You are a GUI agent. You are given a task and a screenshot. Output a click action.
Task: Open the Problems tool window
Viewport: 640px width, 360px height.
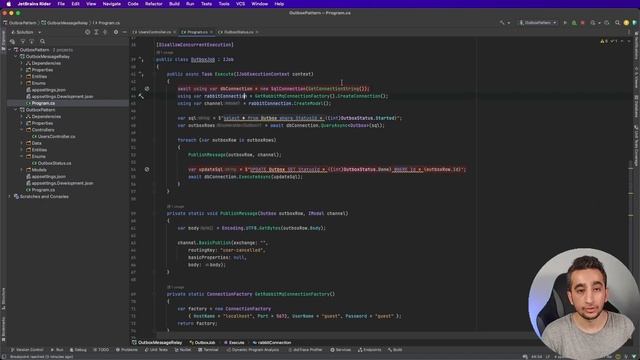pos(127,350)
